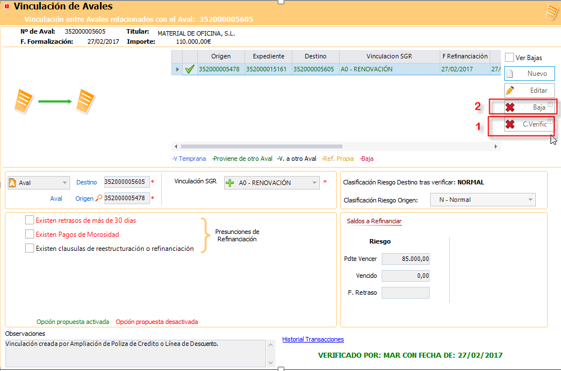The width and height of the screenshot is (561, 371).
Task: Click the V Temprana legend label
Action: (x=189, y=158)
